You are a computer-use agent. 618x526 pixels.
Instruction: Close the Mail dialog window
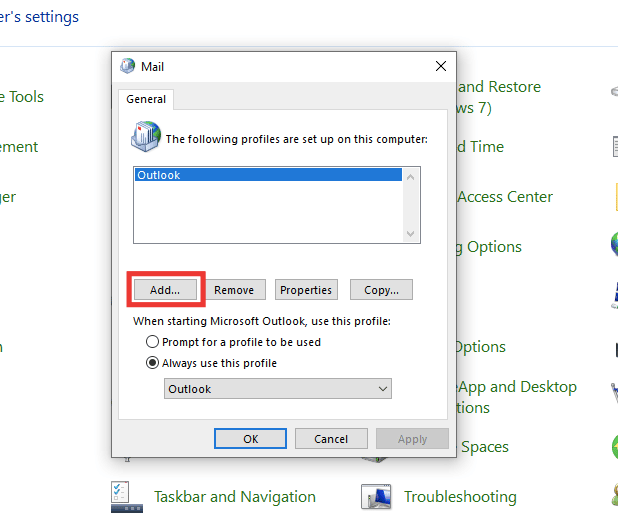441,66
